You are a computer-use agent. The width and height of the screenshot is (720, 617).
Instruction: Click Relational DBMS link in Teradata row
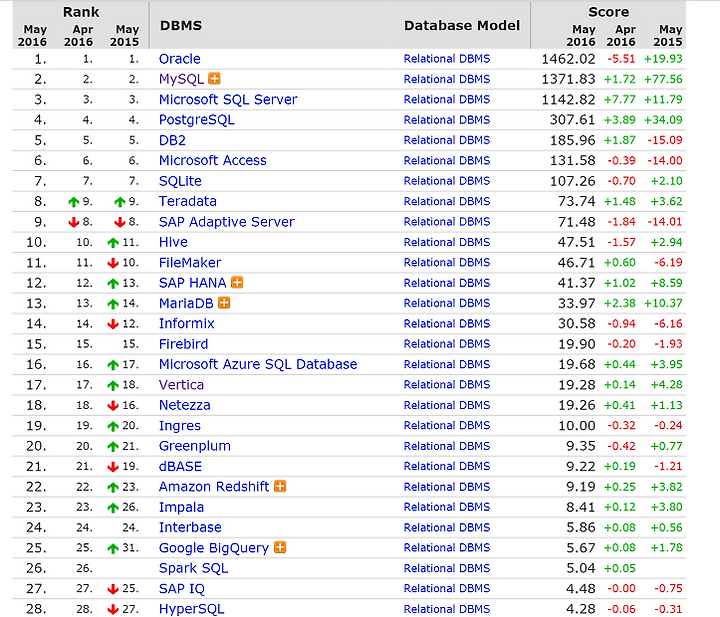tap(447, 201)
